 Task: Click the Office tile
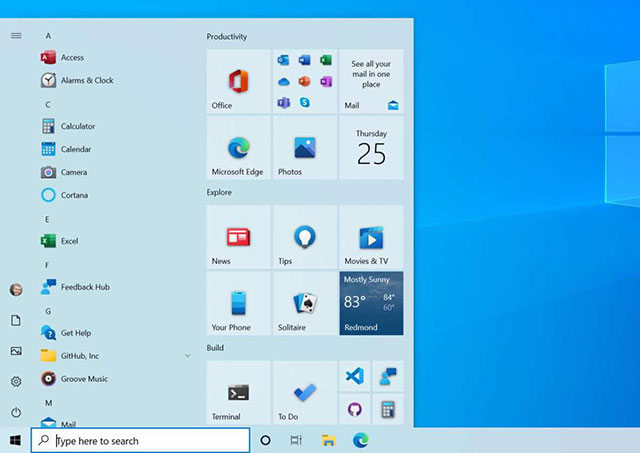click(x=238, y=81)
